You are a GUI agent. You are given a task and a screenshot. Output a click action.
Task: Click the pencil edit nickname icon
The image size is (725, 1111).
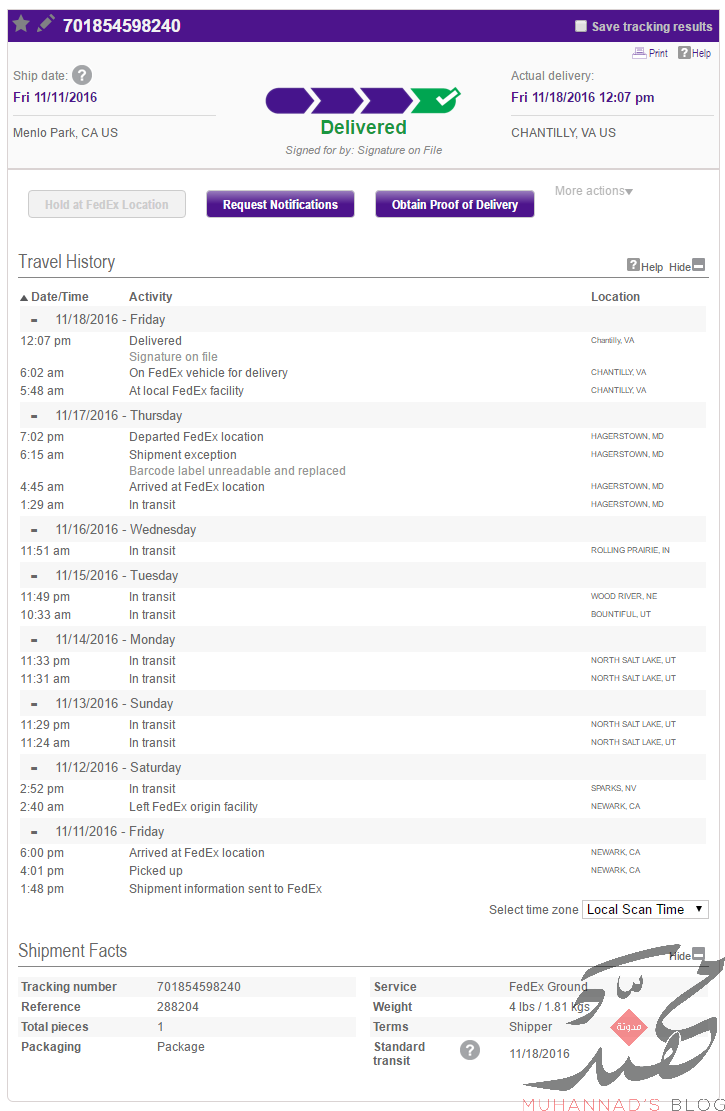(45, 24)
